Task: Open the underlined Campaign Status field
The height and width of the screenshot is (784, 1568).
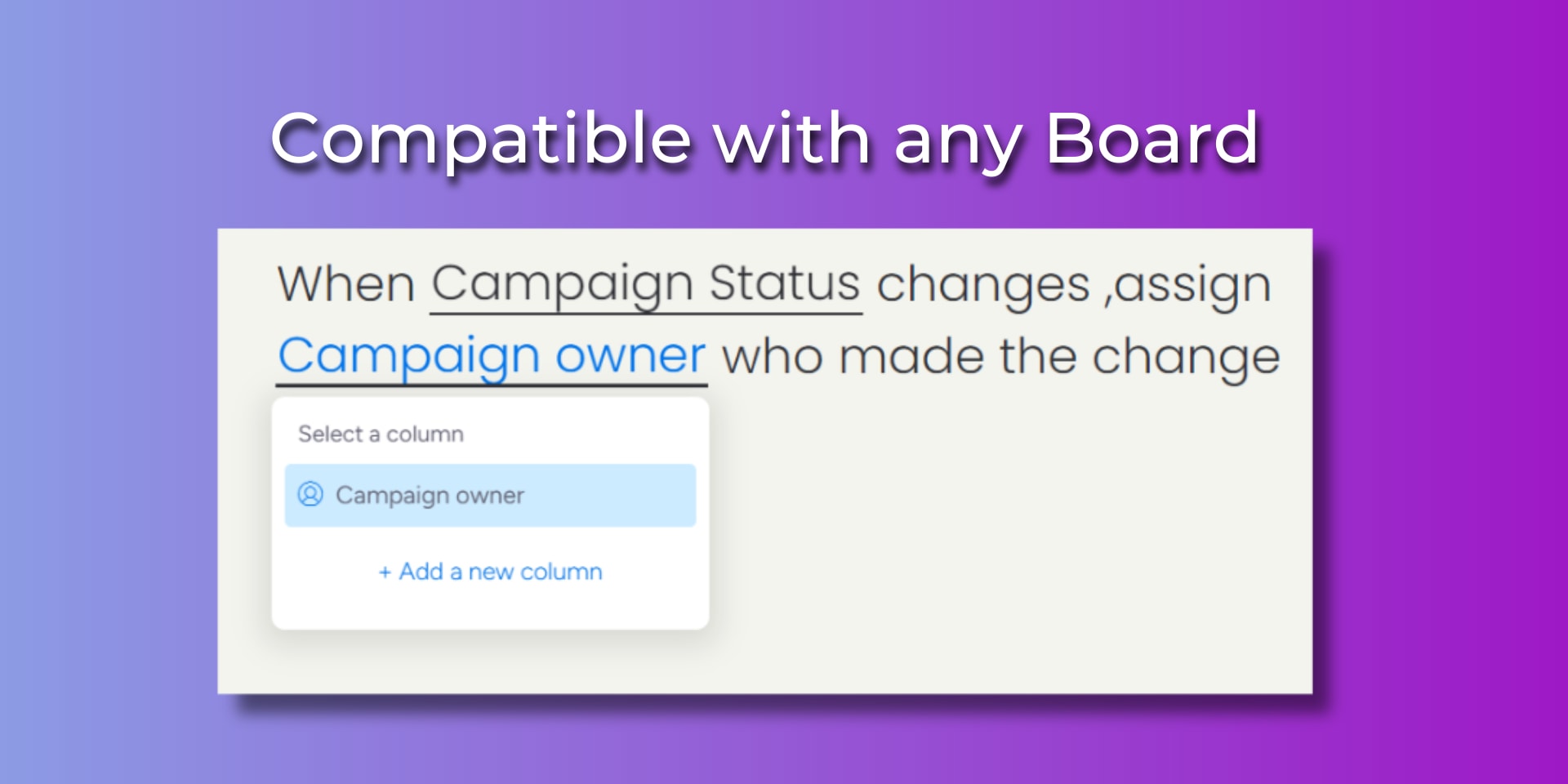Action: point(646,285)
